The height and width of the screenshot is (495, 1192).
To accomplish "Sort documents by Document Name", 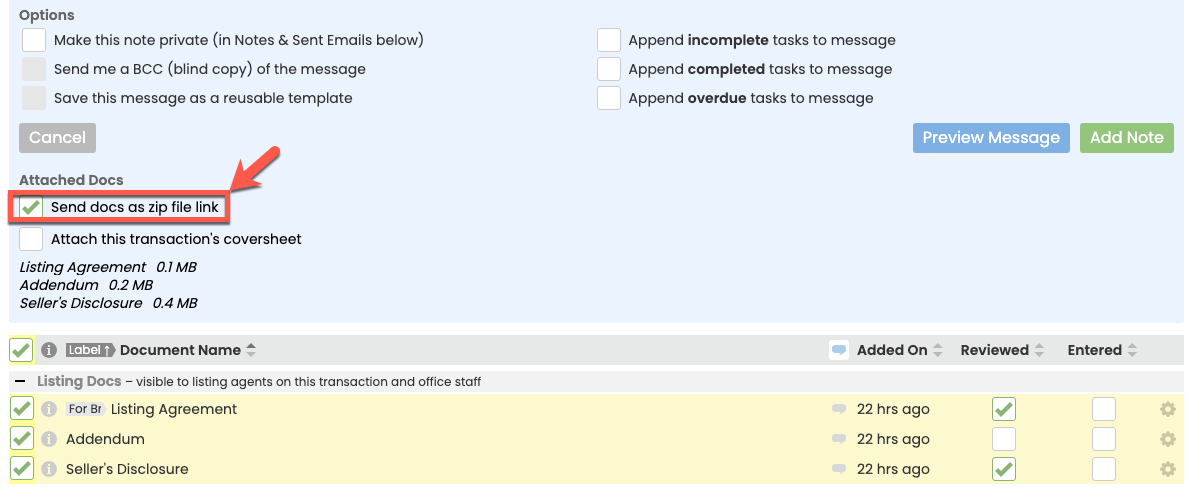I will (x=180, y=350).
